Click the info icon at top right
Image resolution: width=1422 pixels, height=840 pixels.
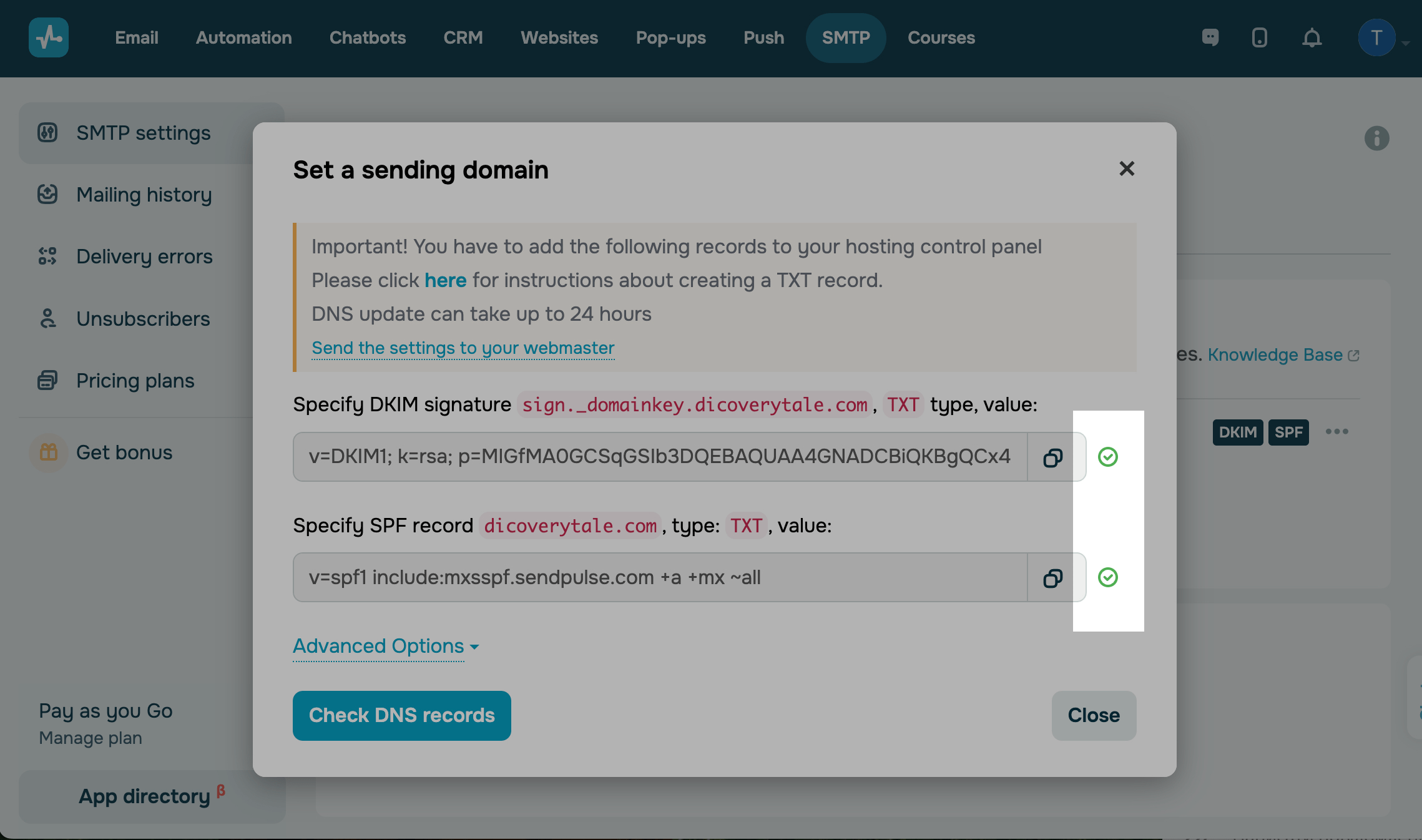click(1376, 138)
